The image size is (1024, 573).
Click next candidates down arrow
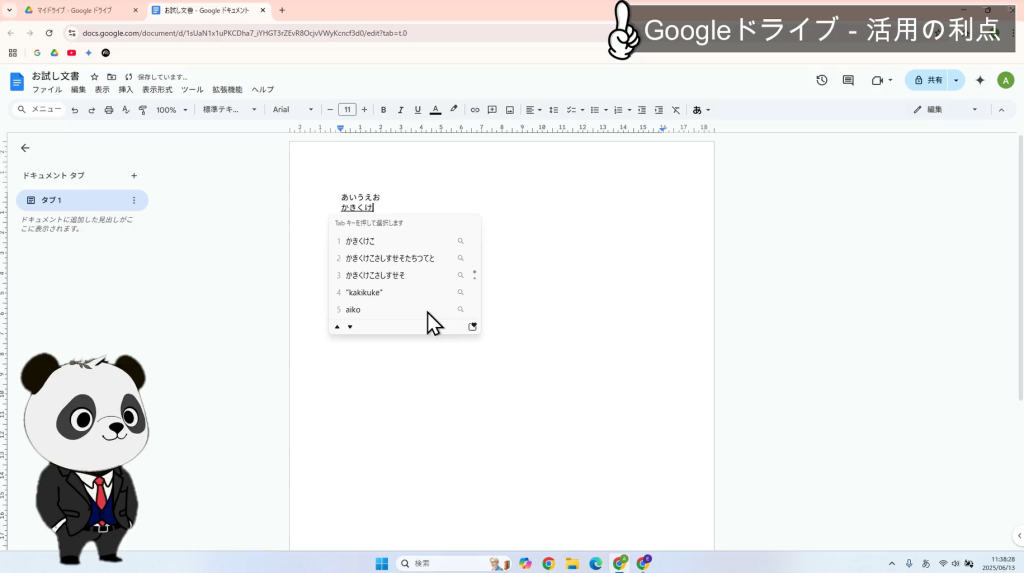[350, 327]
